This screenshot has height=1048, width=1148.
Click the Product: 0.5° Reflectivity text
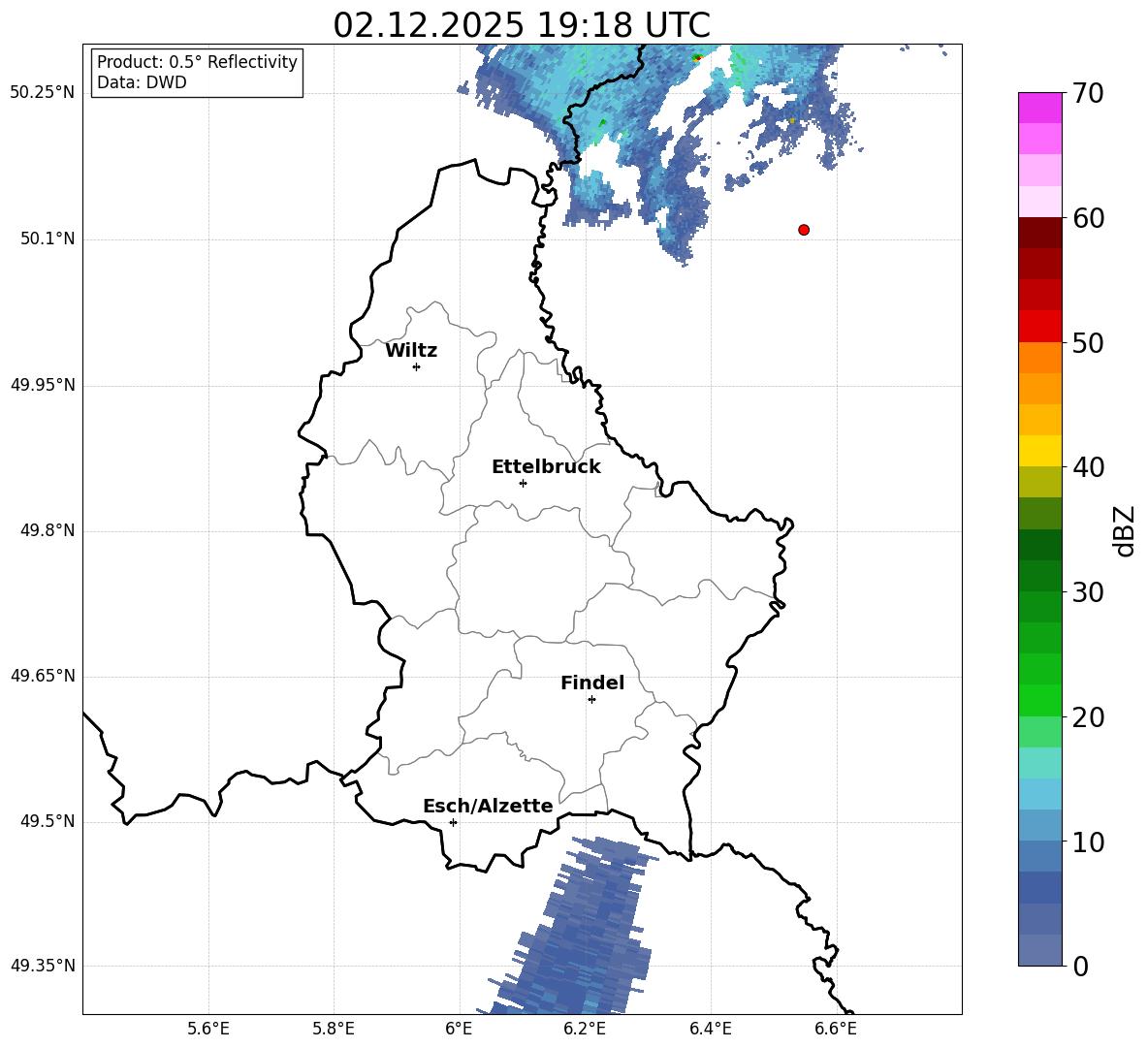pos(197,62)
